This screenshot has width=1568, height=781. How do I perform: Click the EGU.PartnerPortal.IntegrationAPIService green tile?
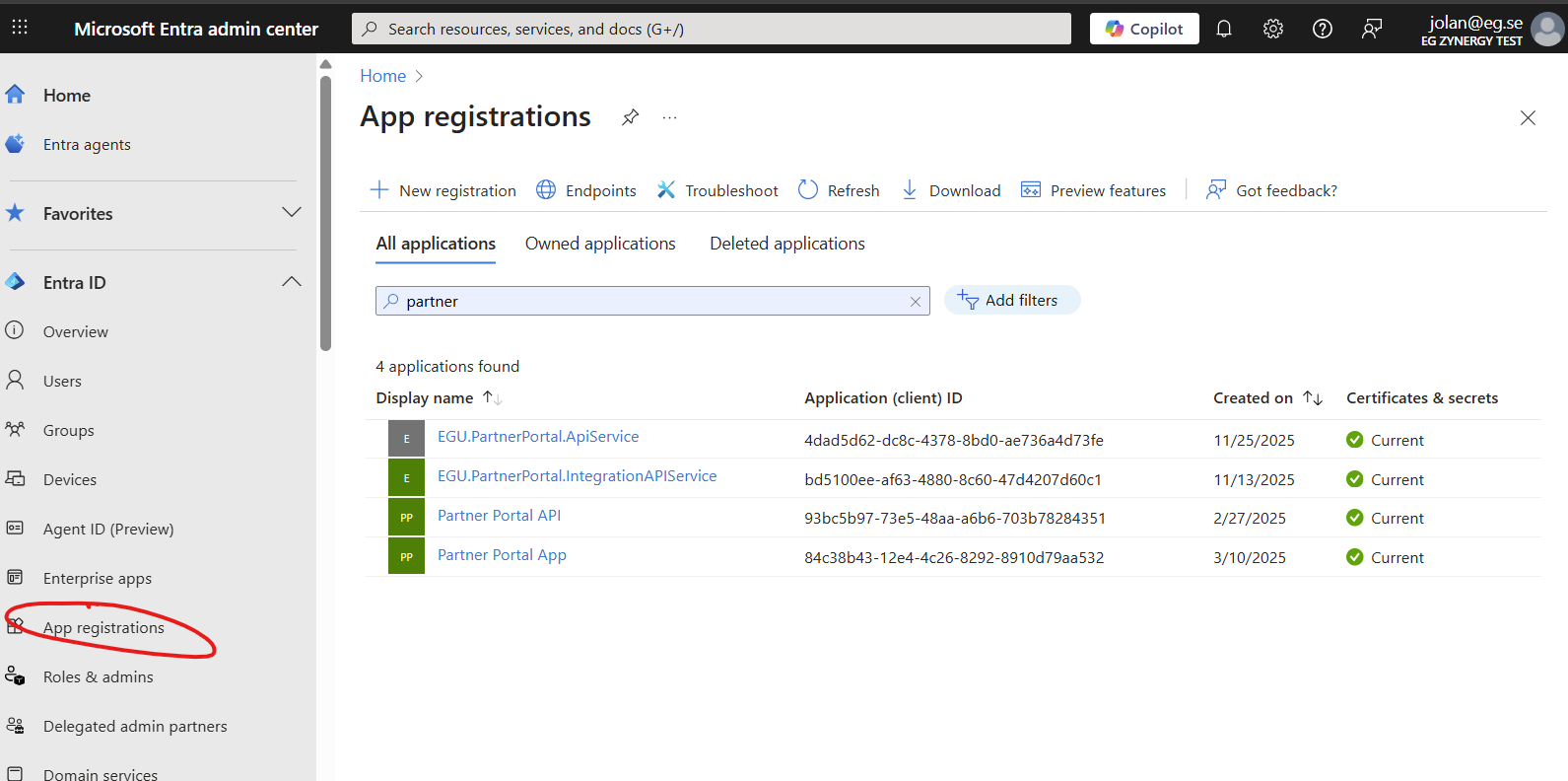coord(406,478)
